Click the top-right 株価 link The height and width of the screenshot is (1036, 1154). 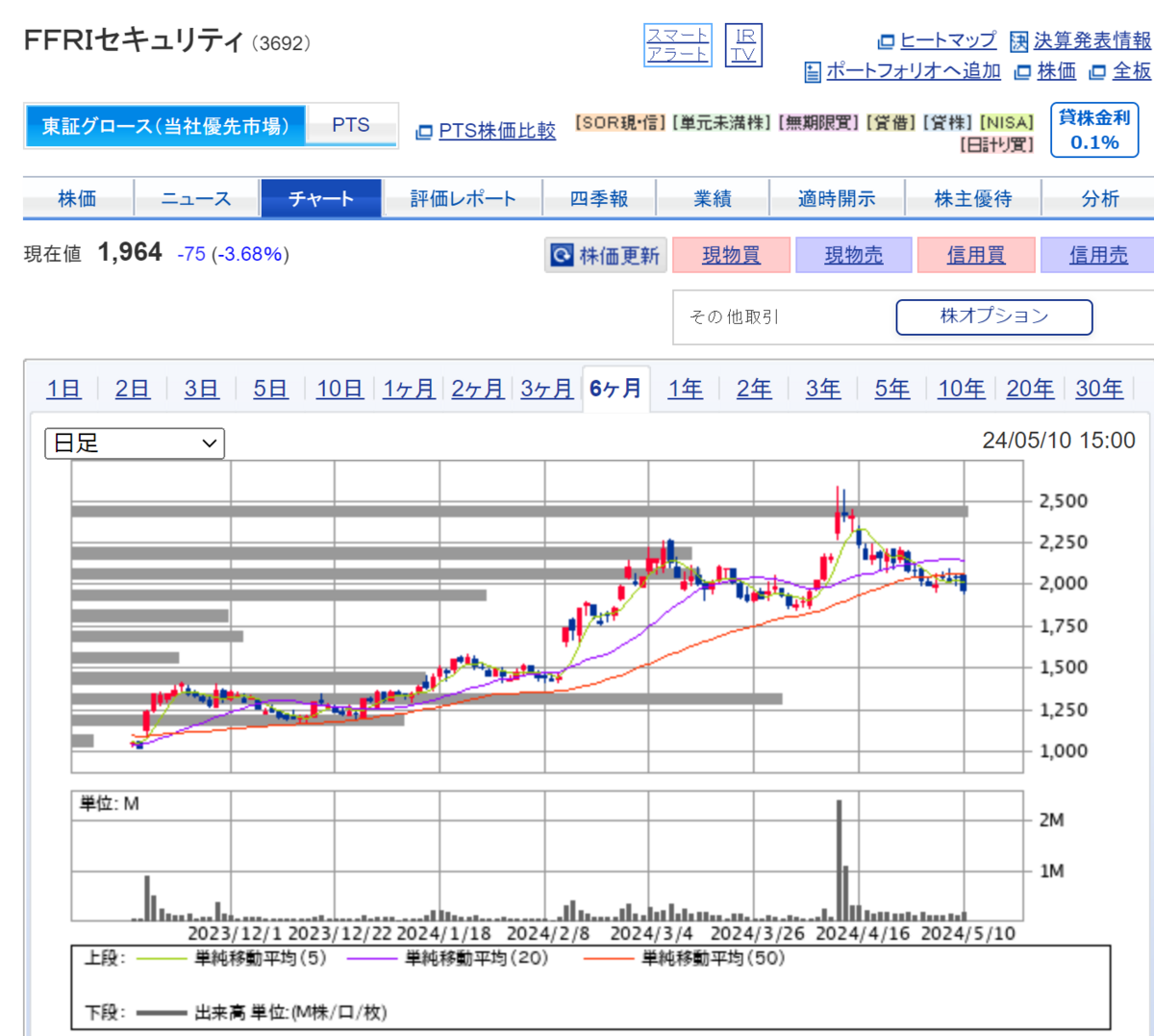(x=1057, y=71)
